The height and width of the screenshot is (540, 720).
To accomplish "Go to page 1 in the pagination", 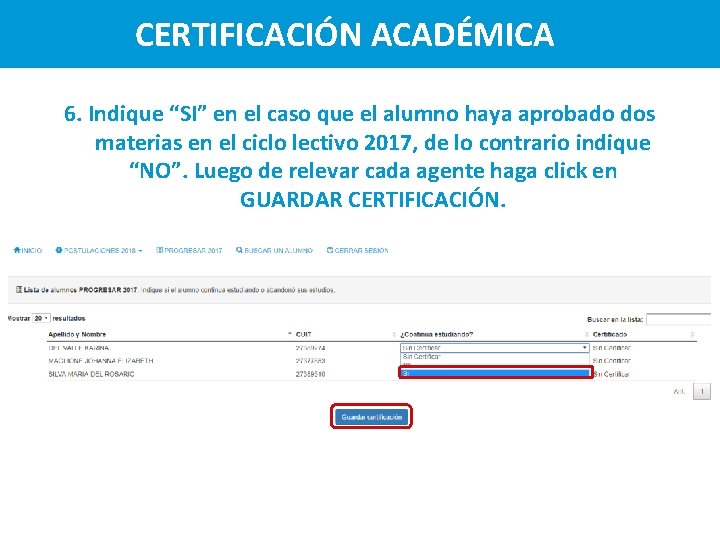I will coord(702,392).
